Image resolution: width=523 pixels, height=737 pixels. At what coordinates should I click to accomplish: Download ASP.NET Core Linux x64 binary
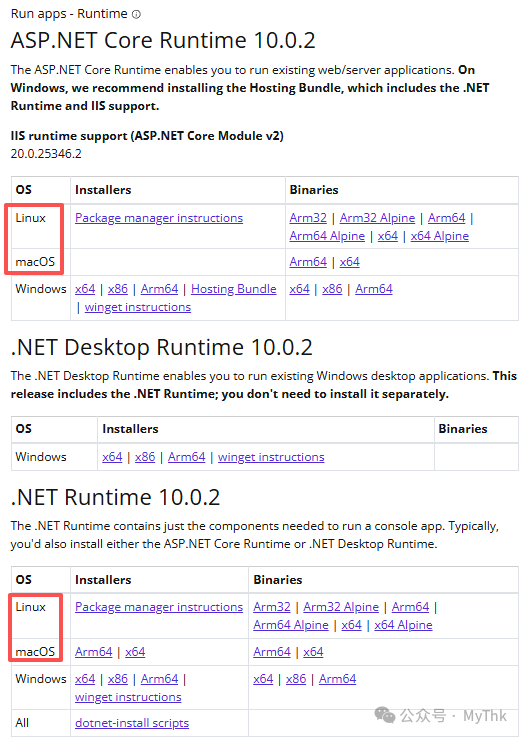point(388,236)
